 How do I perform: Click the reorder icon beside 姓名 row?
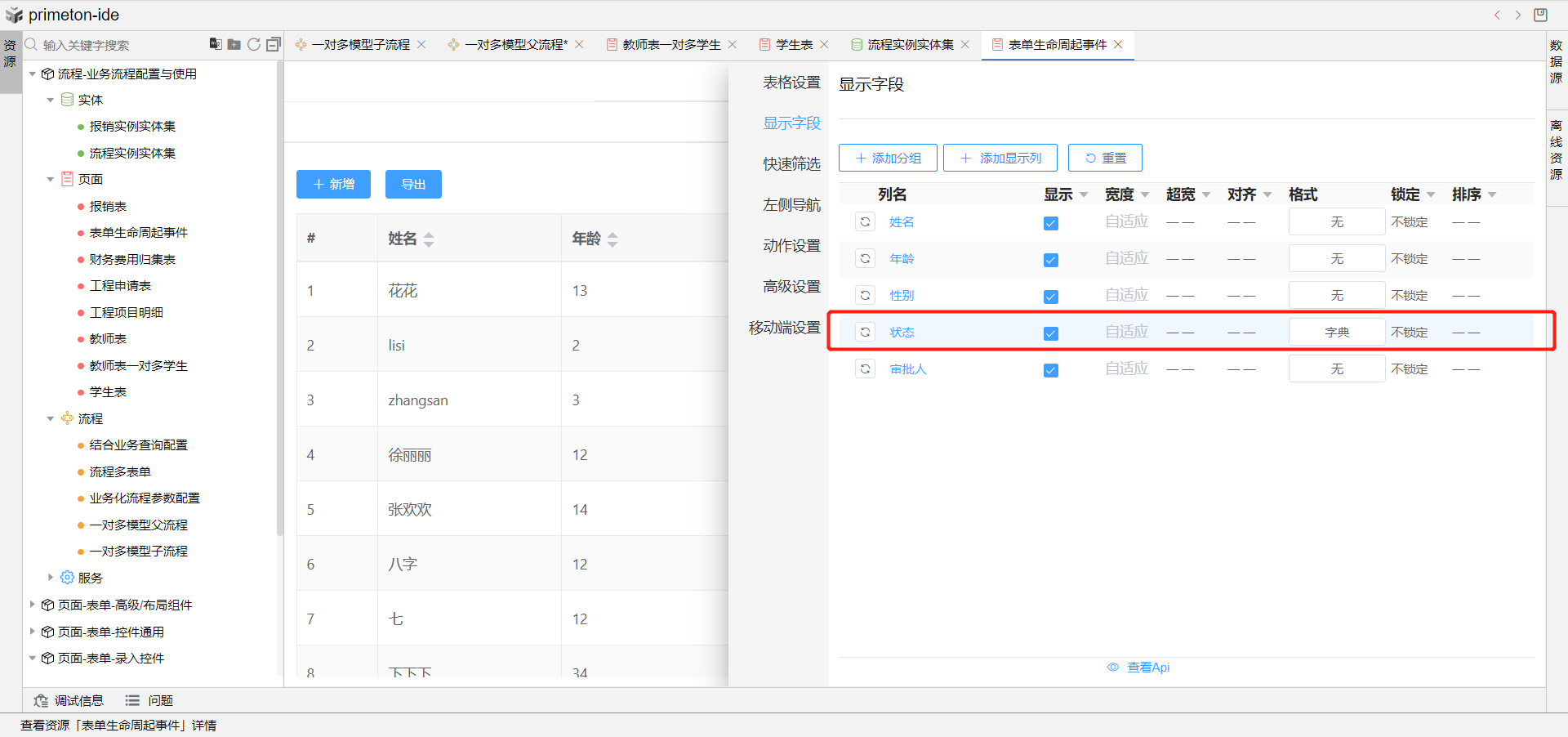coord(865,221)
